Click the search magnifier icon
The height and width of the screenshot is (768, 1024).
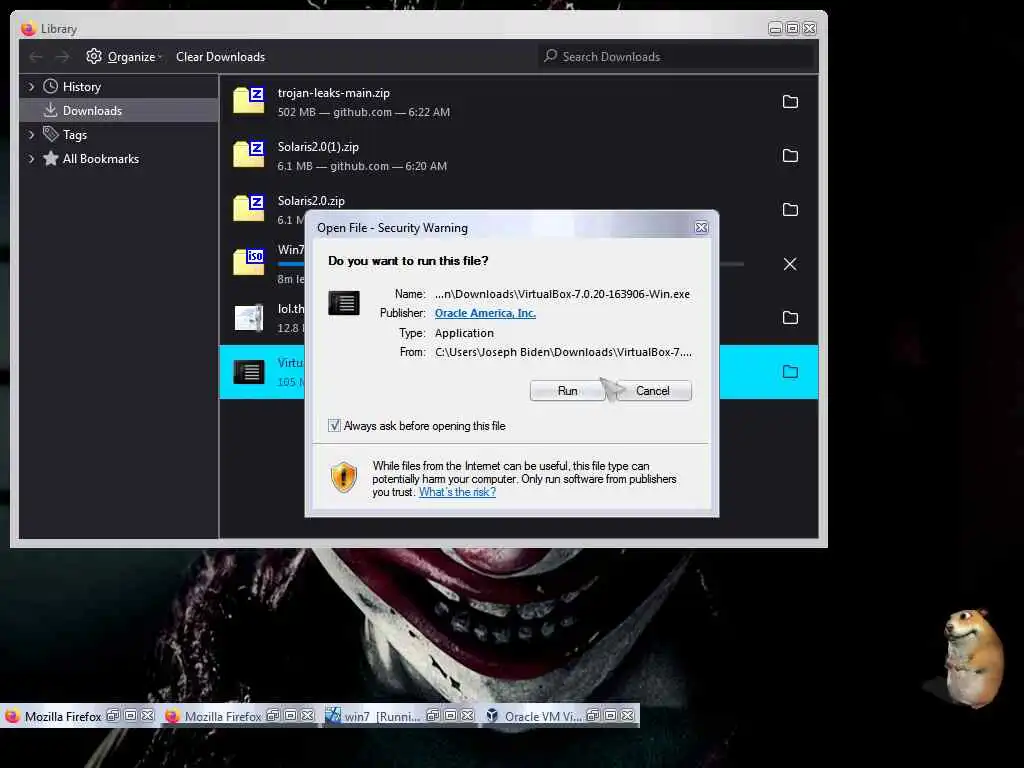point(551,56)
